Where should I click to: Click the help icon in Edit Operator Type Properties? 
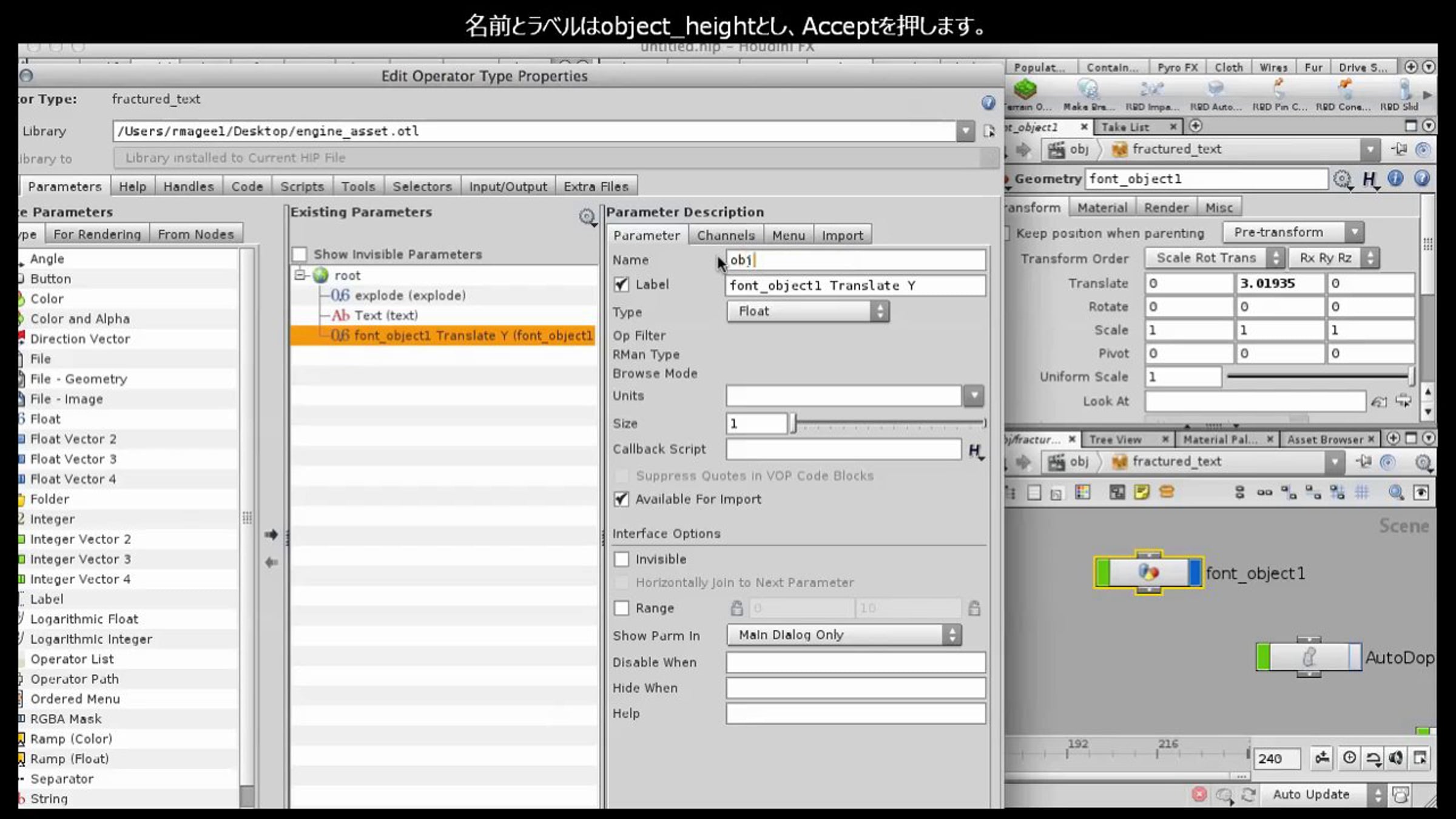pyautogui.click(x=988, y=103)
